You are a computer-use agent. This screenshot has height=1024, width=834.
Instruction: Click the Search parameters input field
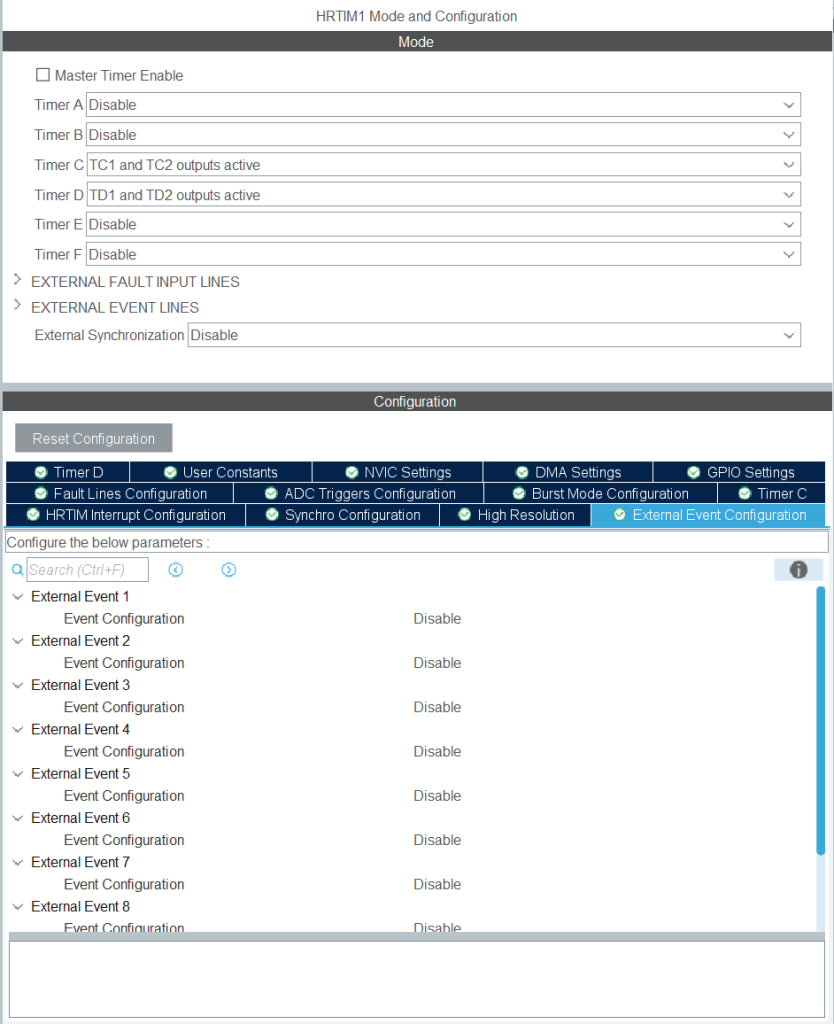88,570
